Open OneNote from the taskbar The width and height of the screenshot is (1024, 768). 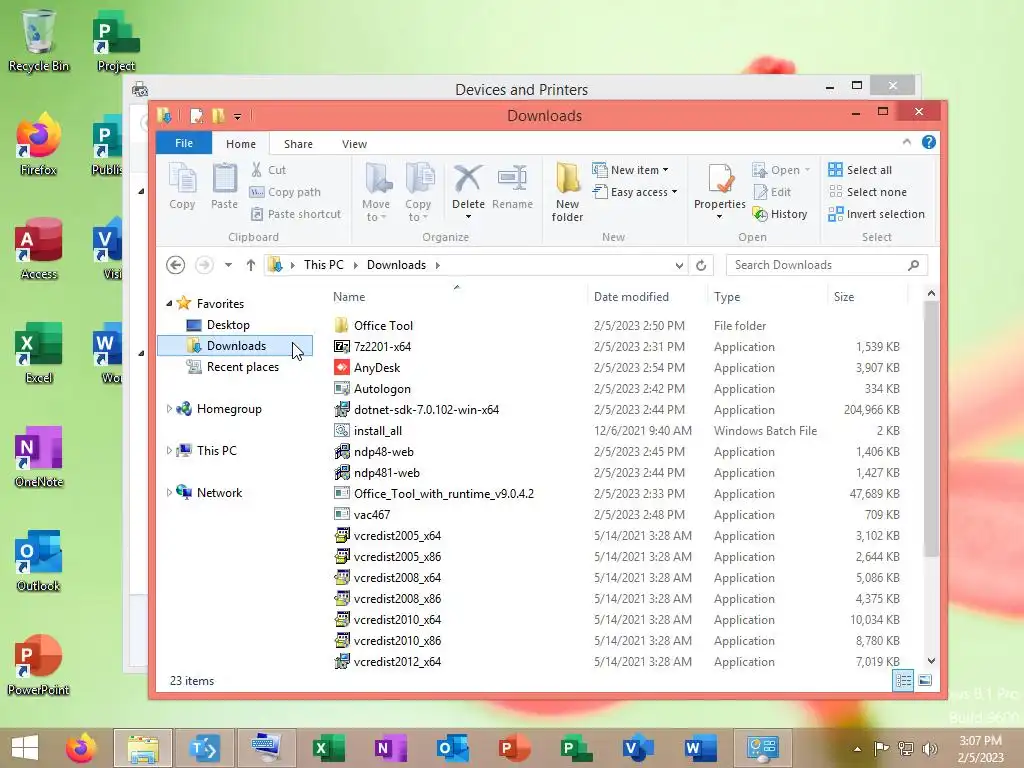point(390,748)
